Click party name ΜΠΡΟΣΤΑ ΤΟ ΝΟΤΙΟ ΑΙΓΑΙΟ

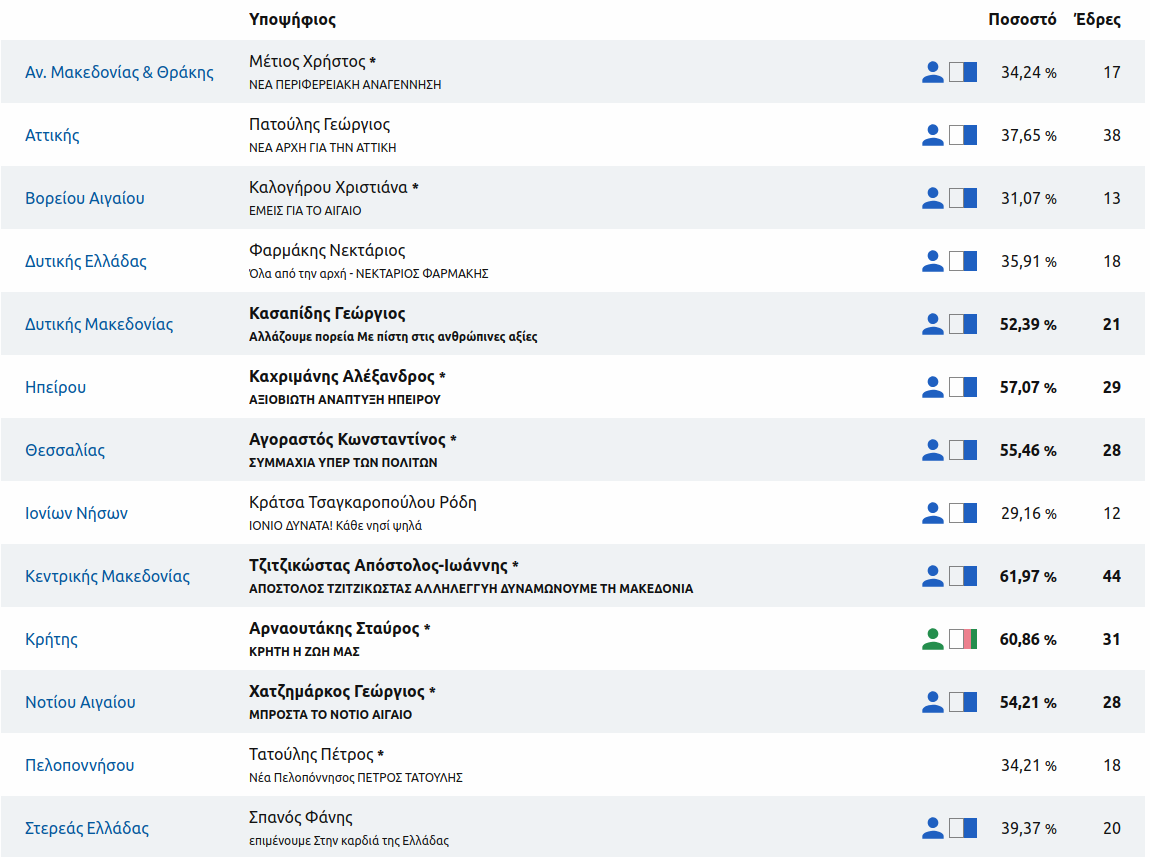point(330,715)
